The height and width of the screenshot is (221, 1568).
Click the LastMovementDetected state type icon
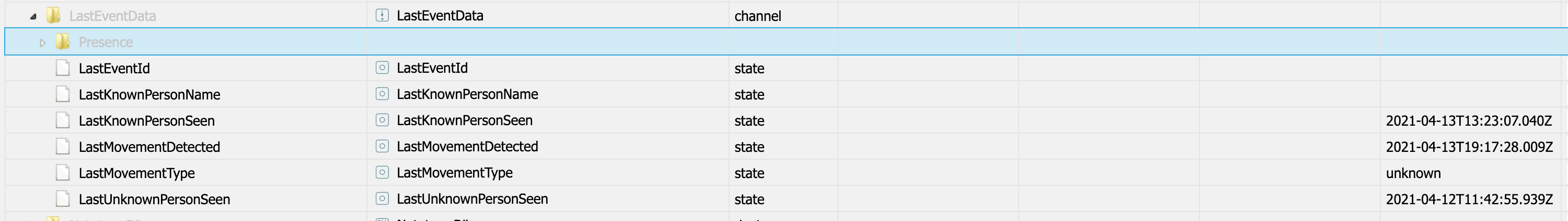[382, 147]
